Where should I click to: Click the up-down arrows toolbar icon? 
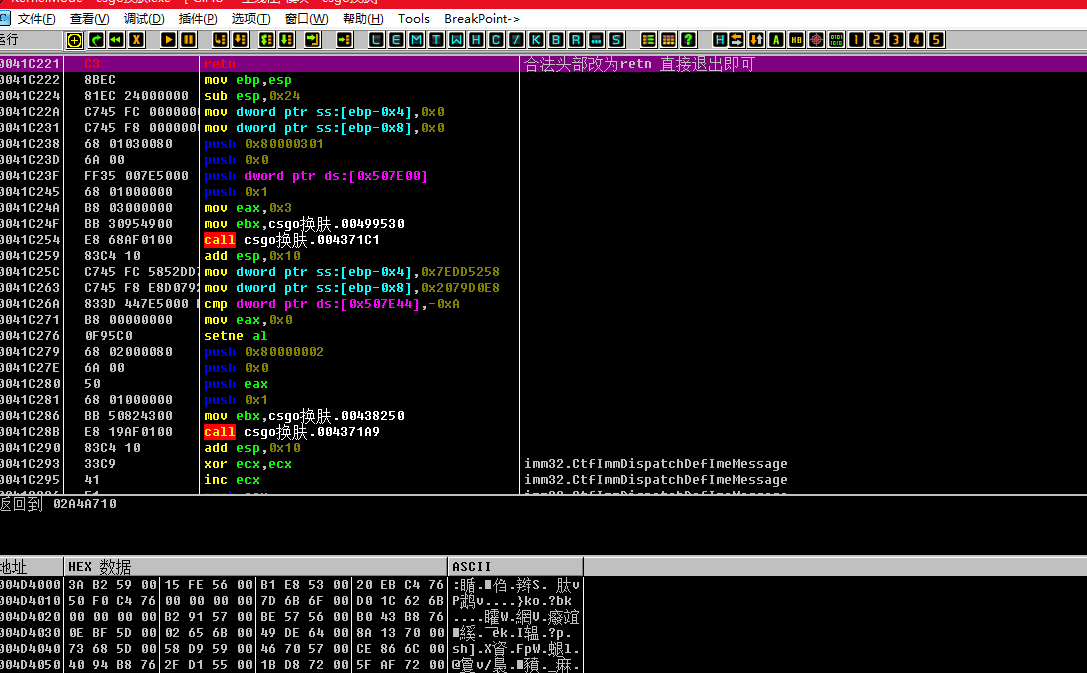(x=756, y=40)
